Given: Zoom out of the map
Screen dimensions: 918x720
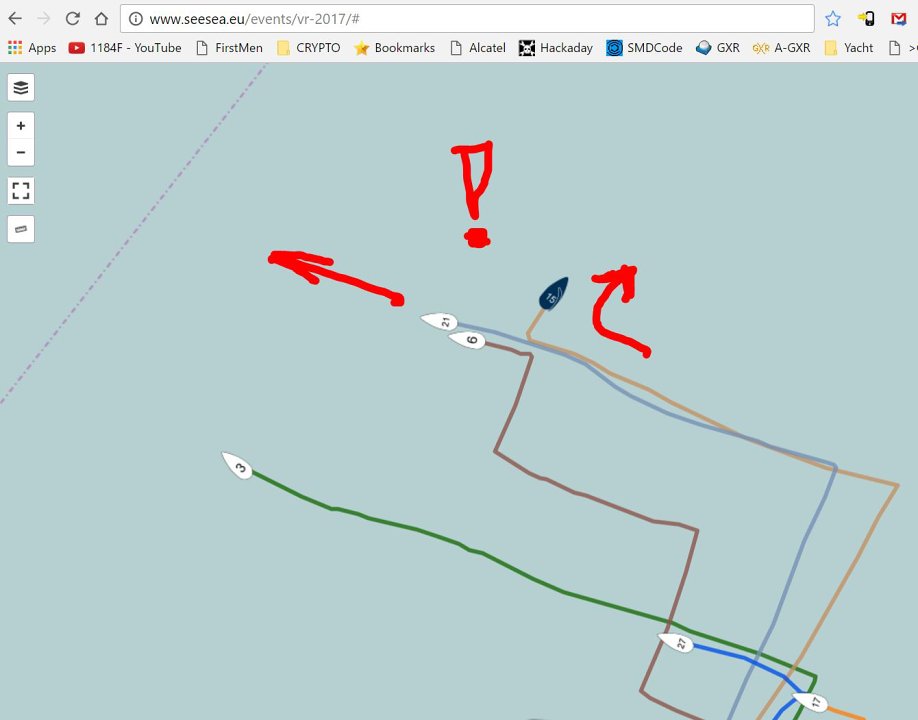Looking at the screenshot, I should coord(21,153).
